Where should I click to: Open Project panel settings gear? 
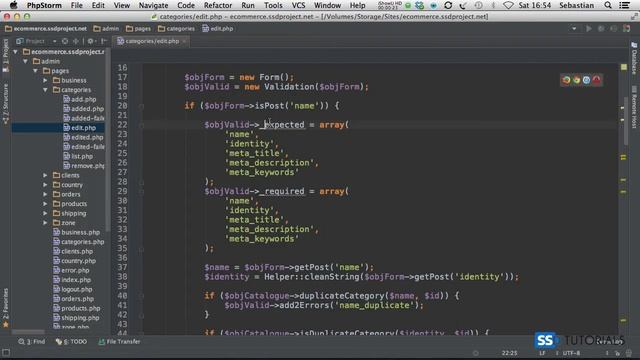click(x=91, y=41)
